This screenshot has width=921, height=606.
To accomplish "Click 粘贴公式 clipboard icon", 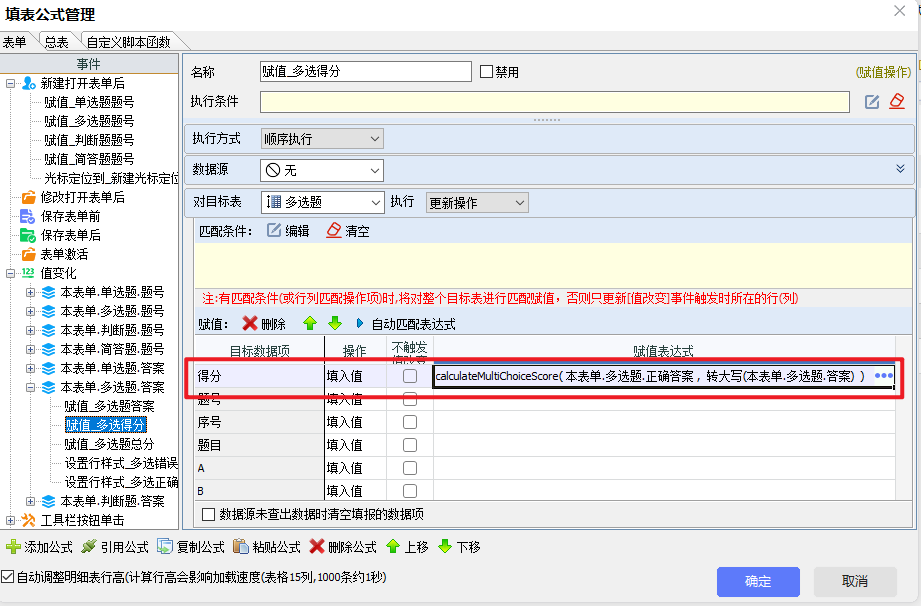I will 240,547.
